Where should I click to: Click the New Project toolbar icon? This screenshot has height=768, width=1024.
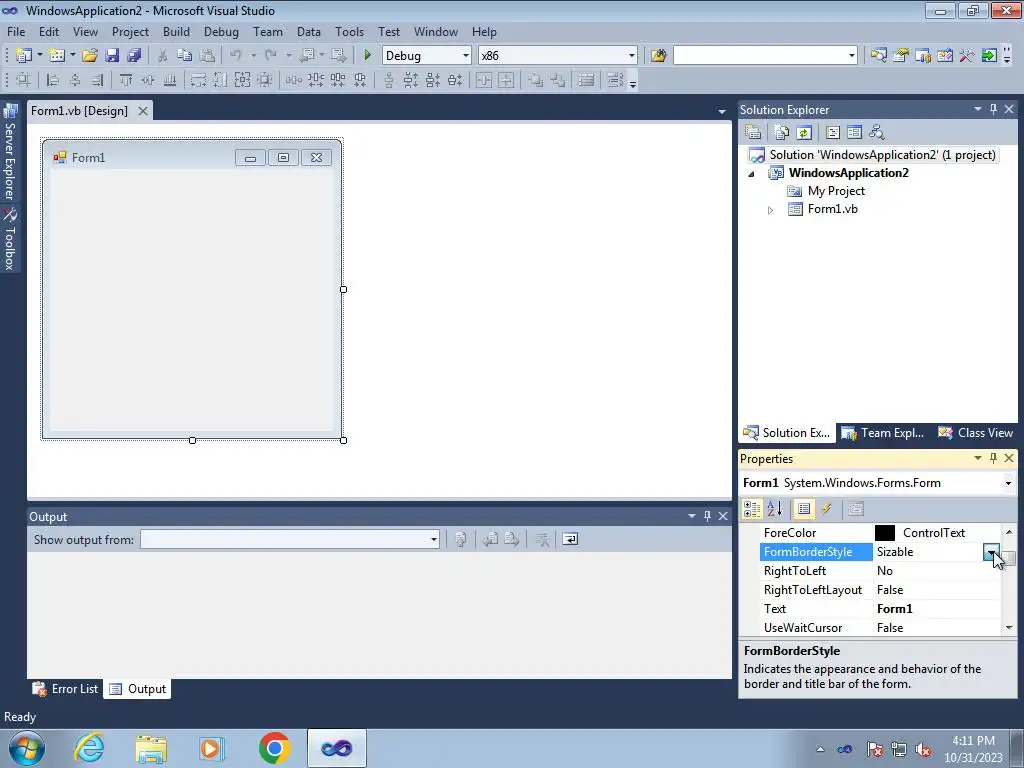(x=24, y=56)
